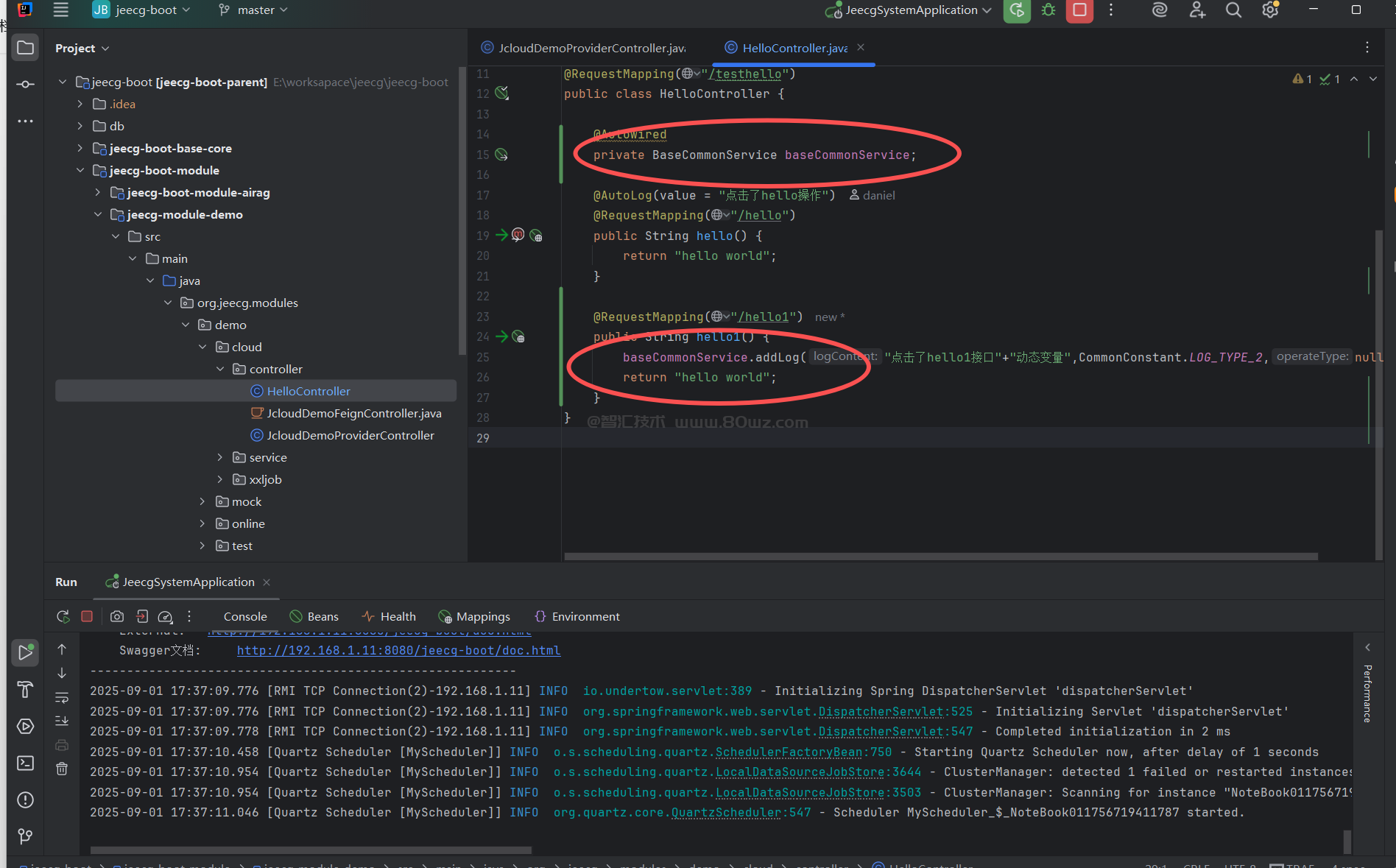
Task: Open IDE settings gear
Action: [x=1270, y=10]
